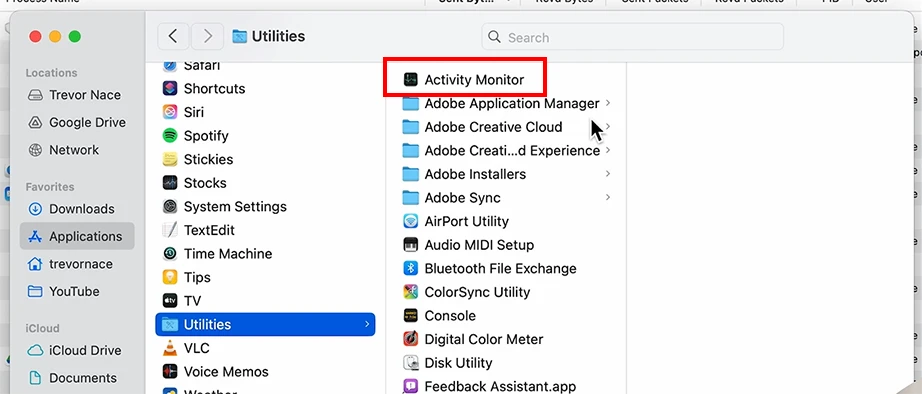
Task: Select the Tips lightbulb icon
Action: coord(170,277)
